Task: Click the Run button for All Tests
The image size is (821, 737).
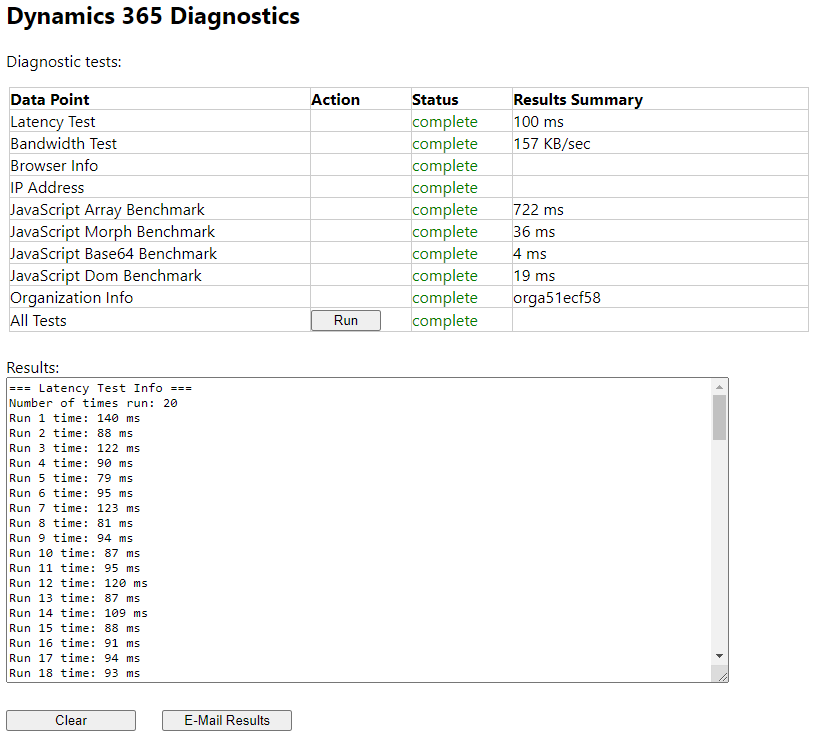Action: pyautogui.click(x=345, y=320)
